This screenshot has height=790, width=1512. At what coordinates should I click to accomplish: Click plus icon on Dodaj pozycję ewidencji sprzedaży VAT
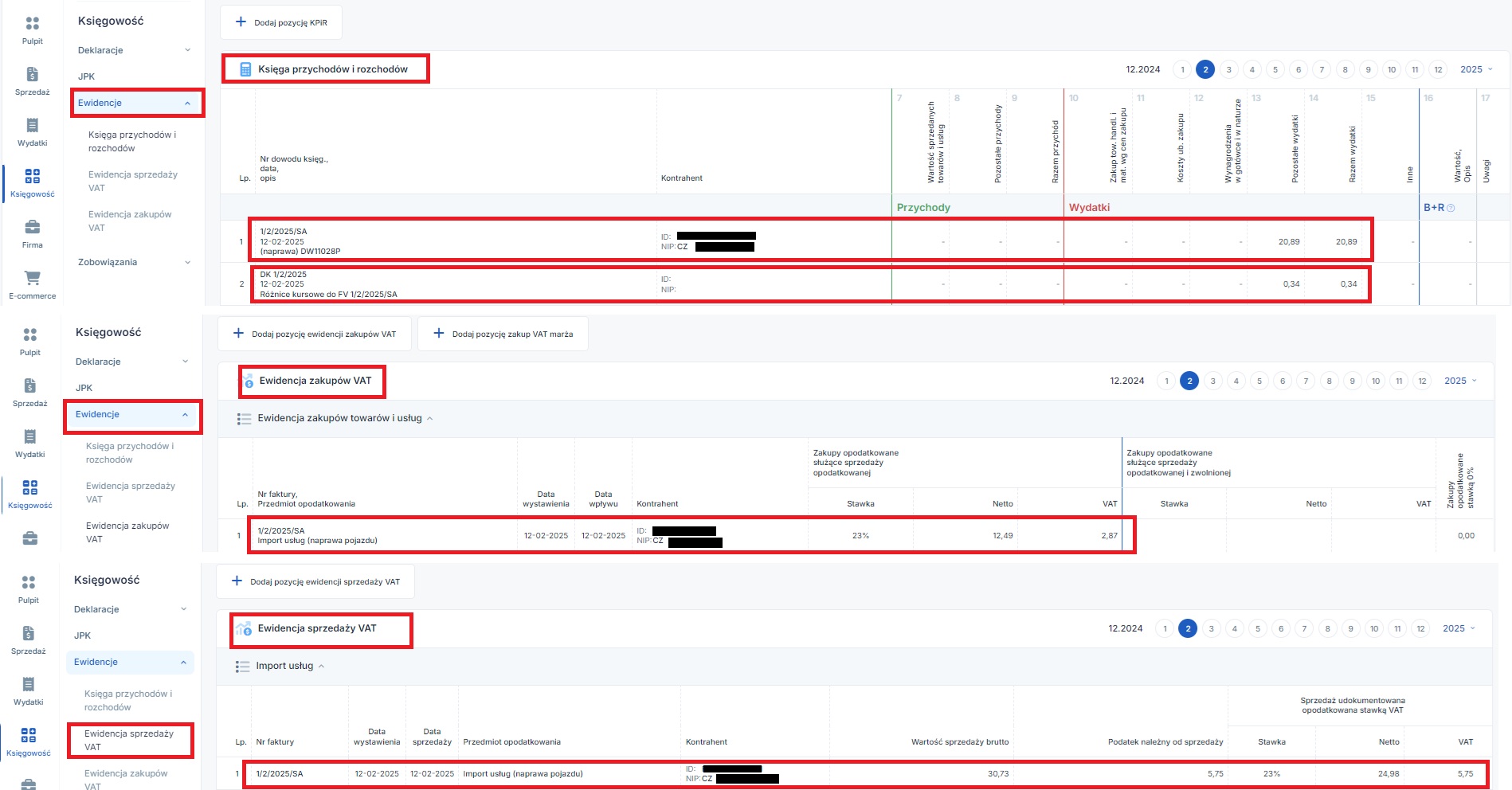point(237,581)
